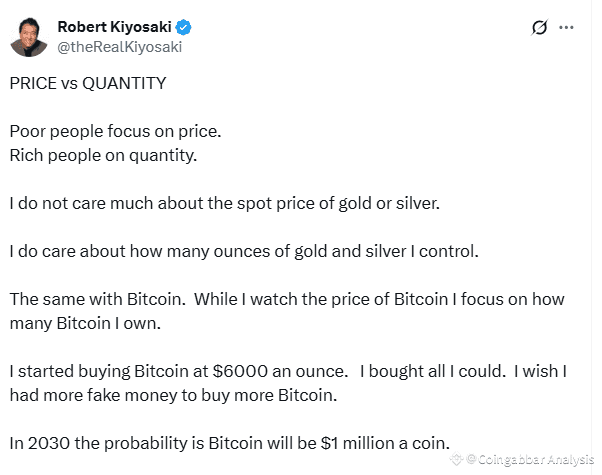602x475 pixels.
Task: Open Robert Kiyosaki's profile picture
Action: 30,36
